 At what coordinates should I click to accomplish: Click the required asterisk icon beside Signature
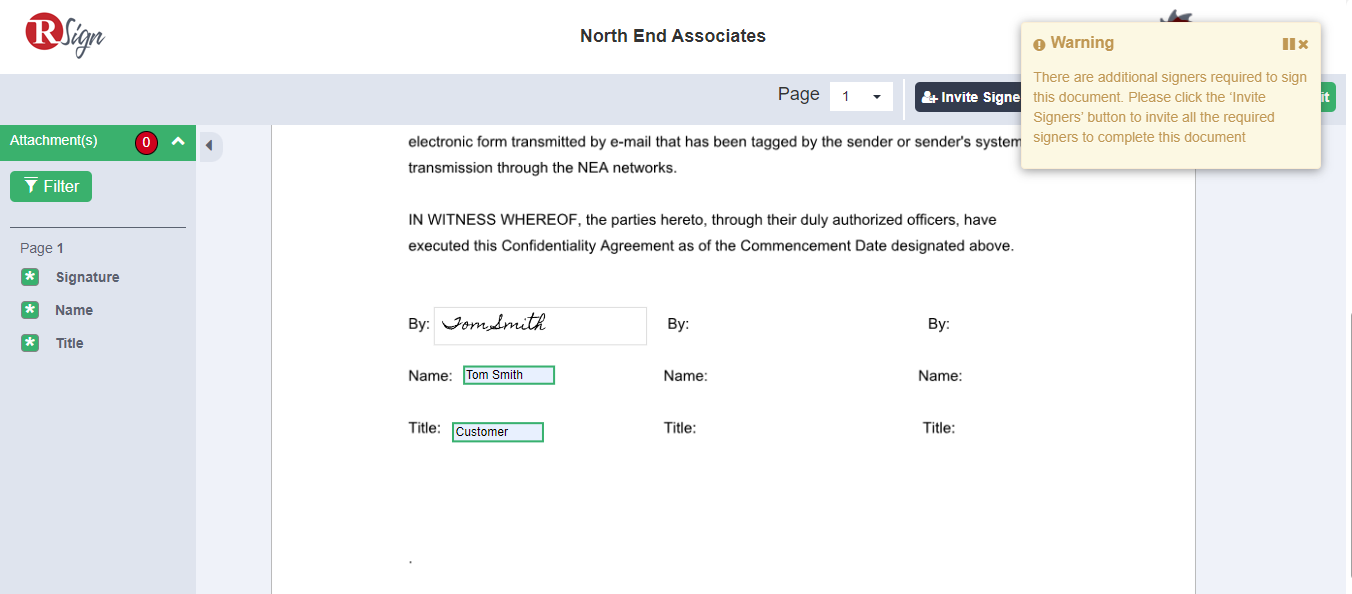click(x=30, y=277)
